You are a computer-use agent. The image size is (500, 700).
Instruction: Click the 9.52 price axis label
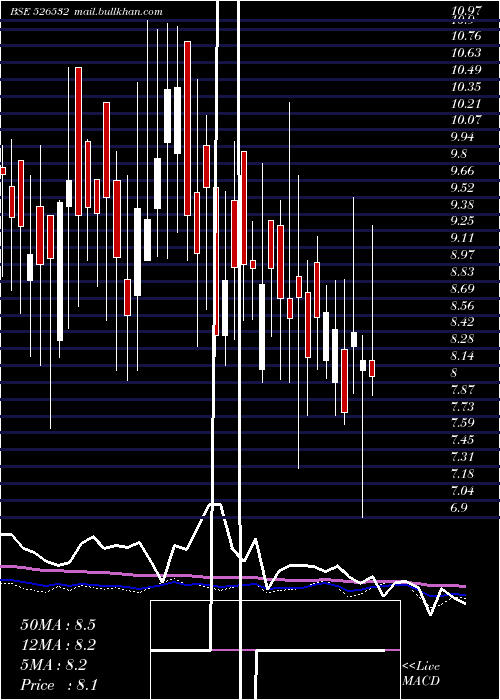[463, 188]
